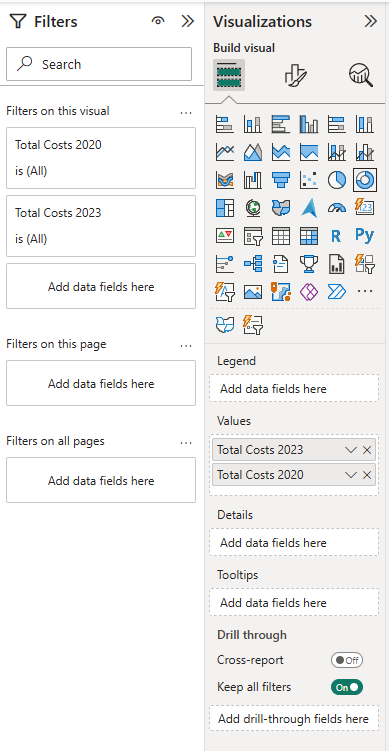Select the funnel chart visual
389x751 pixels.
point(281,180)
